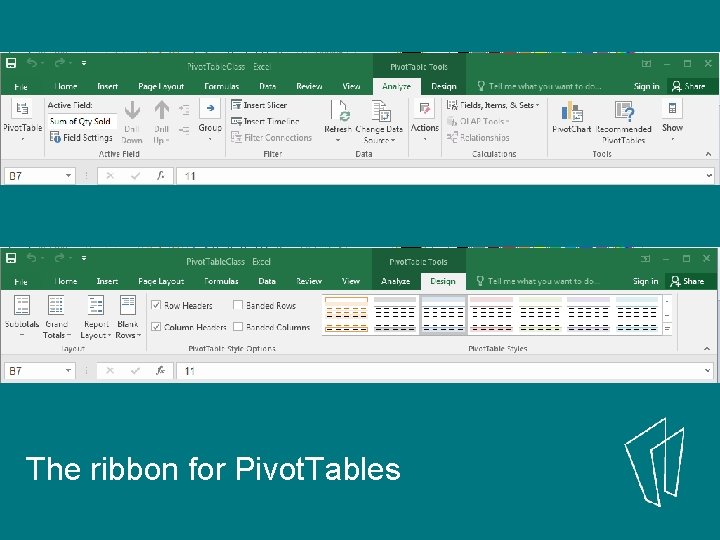
Task: Undo in the upper window toolbar
Action: (31, 63)
